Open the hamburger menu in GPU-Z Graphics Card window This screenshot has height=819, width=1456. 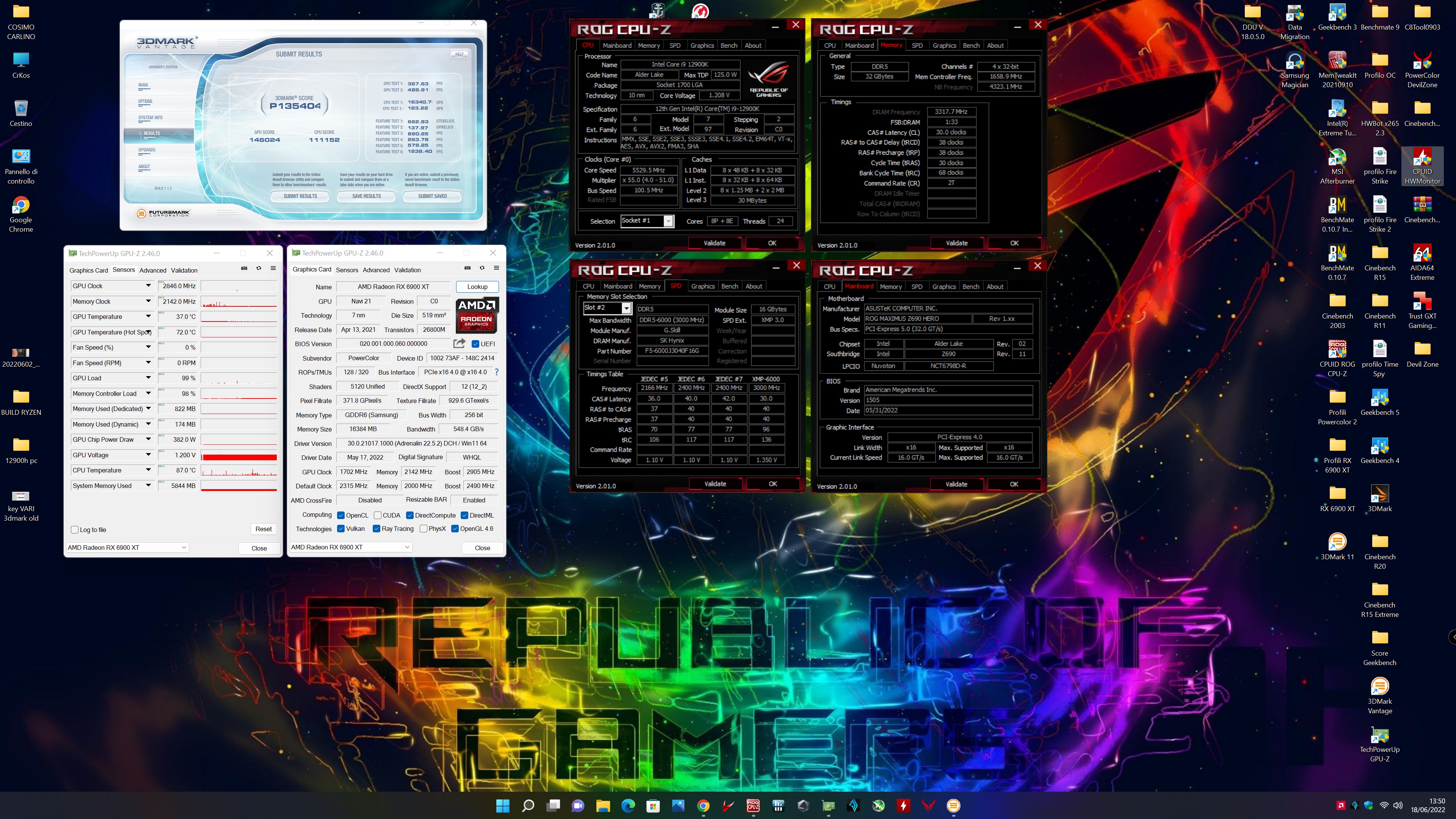tap(497, 268)
